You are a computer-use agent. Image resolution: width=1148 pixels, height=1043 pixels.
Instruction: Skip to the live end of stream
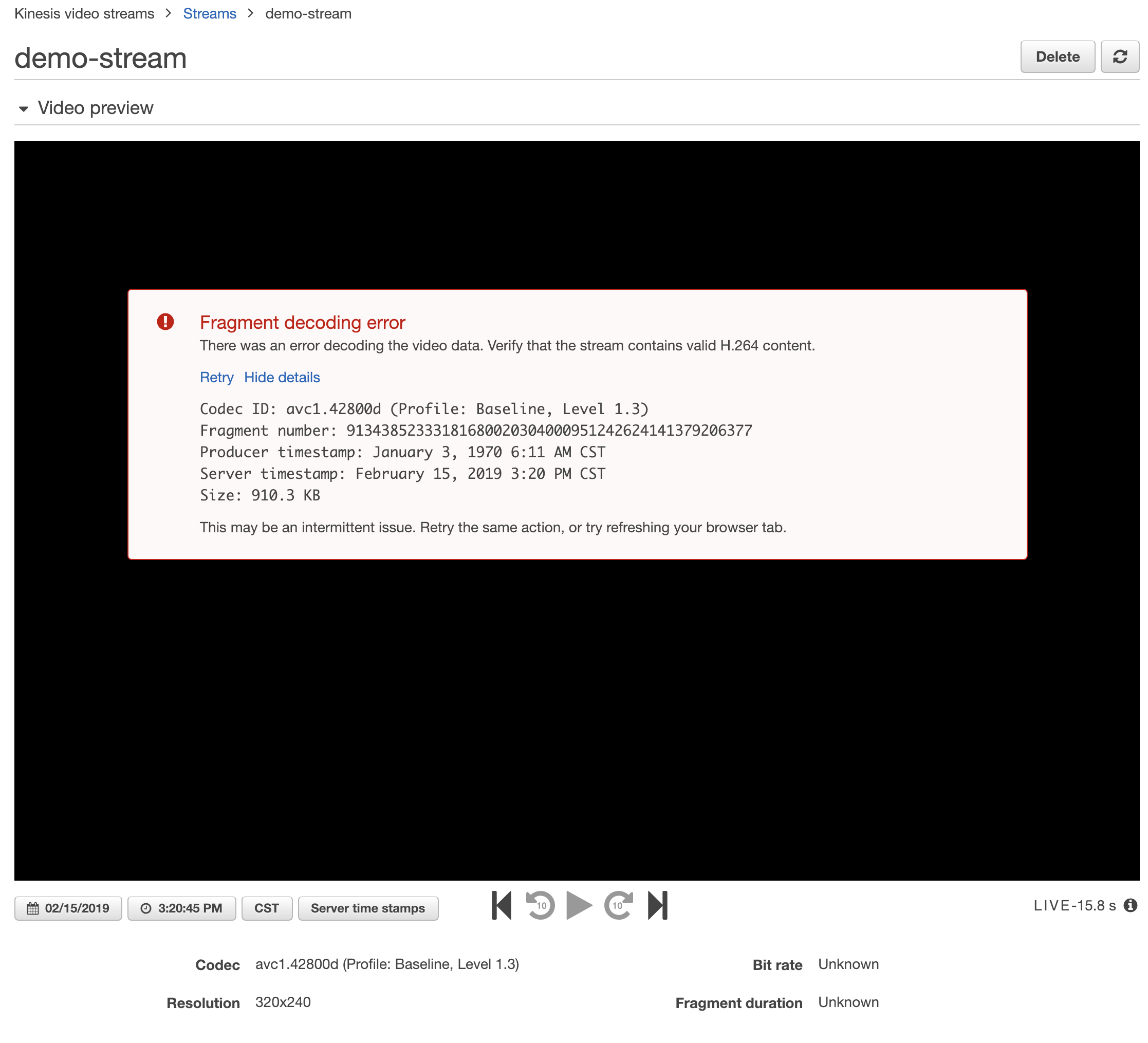[x=659, y=905]
